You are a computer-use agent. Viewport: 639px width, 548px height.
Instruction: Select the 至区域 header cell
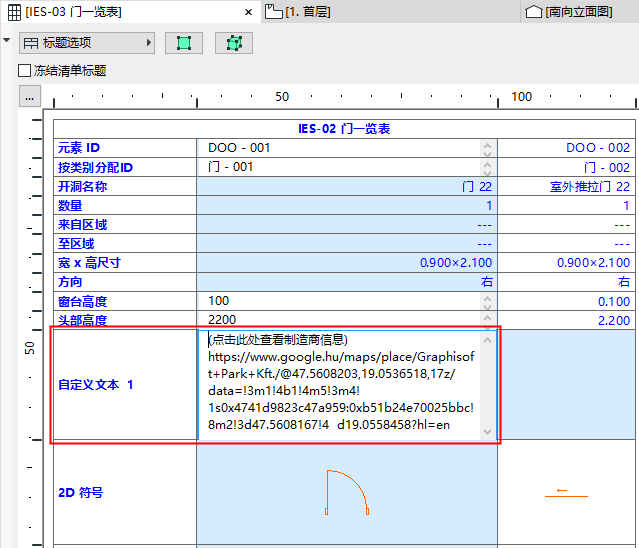[x=125, y=244]
